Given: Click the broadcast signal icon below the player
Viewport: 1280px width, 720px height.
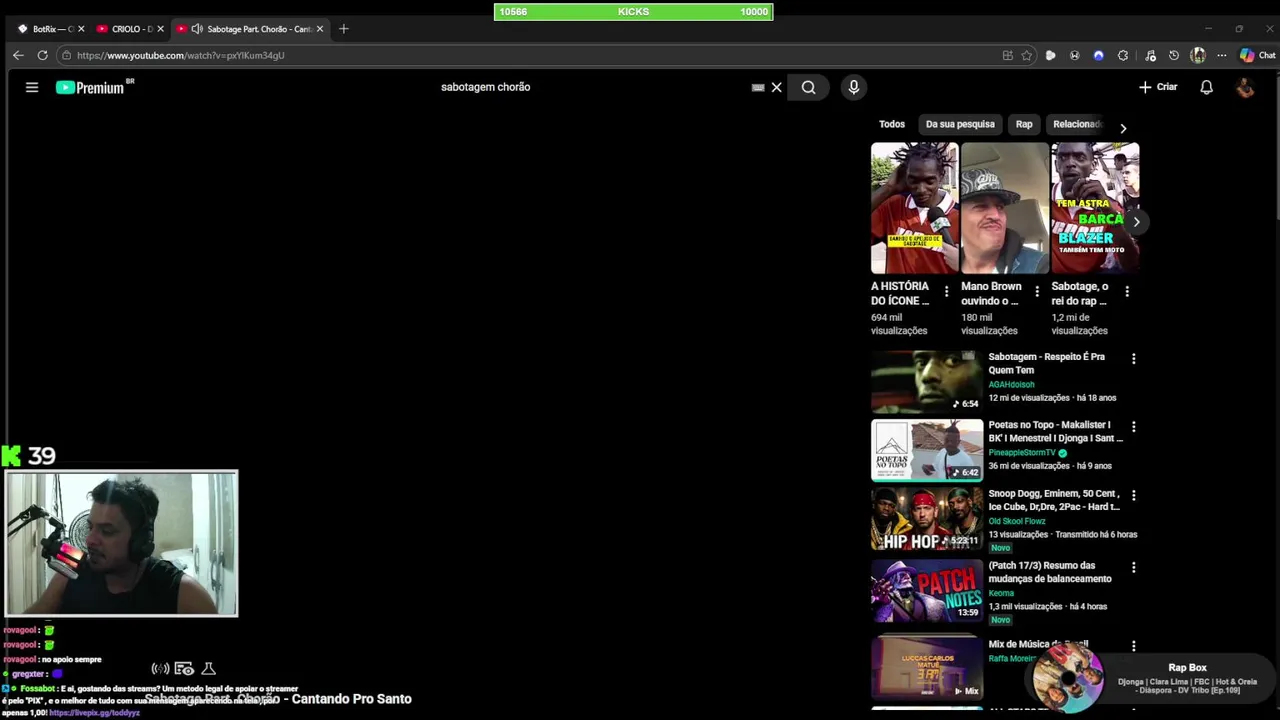Looking at the screenshot, I should (160, 668).
